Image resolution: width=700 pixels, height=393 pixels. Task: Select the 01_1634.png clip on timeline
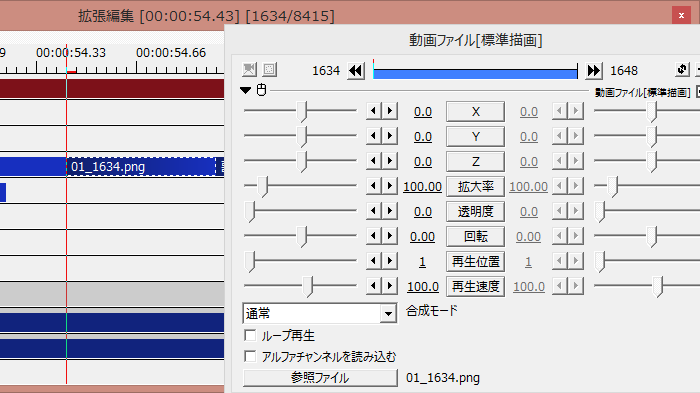[141, 167]
